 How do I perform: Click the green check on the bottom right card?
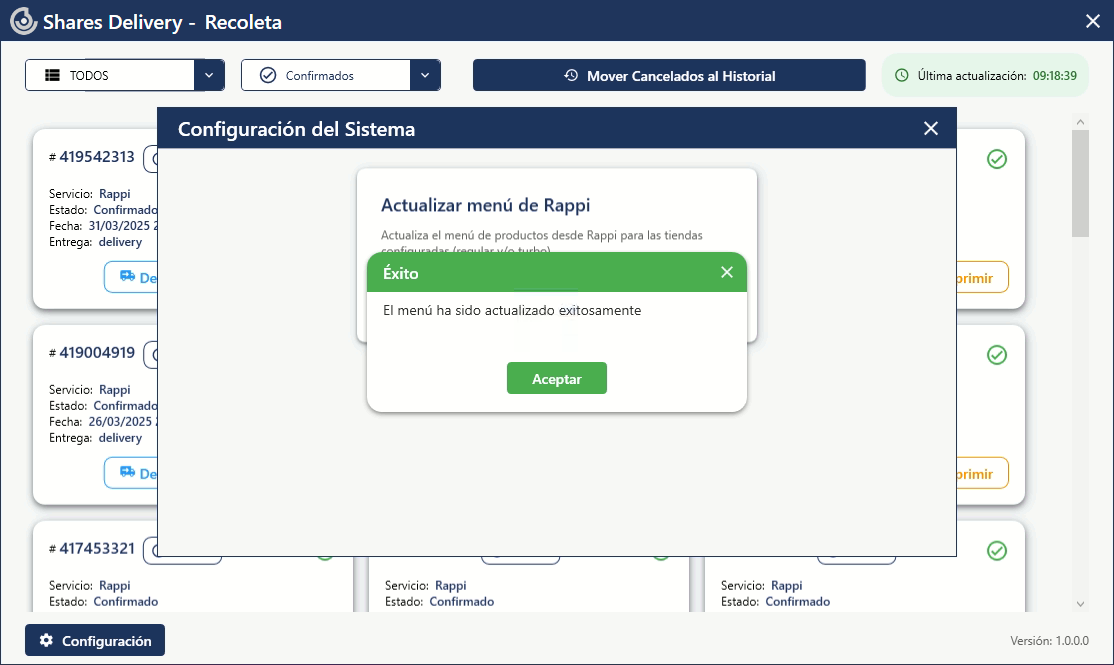(x=997, y=551)
